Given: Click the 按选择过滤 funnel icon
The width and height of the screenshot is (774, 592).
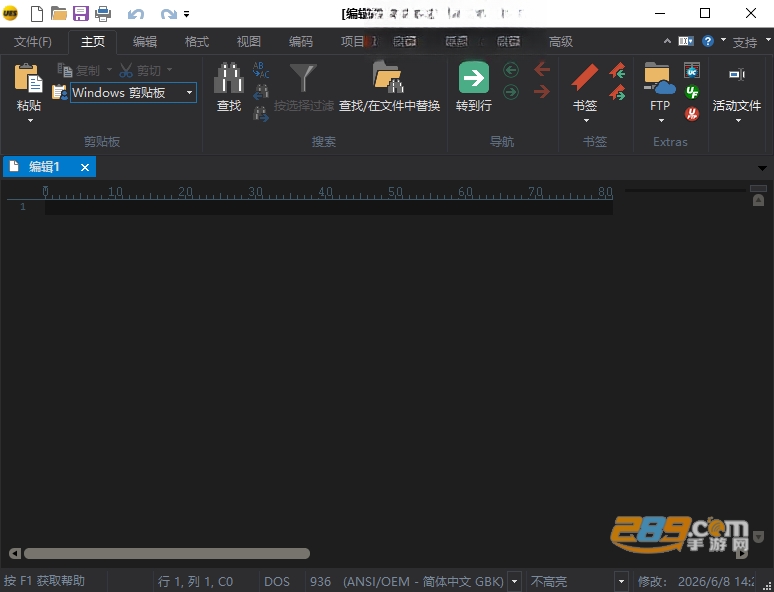Looking at the screenshot, I should [303, 78].
